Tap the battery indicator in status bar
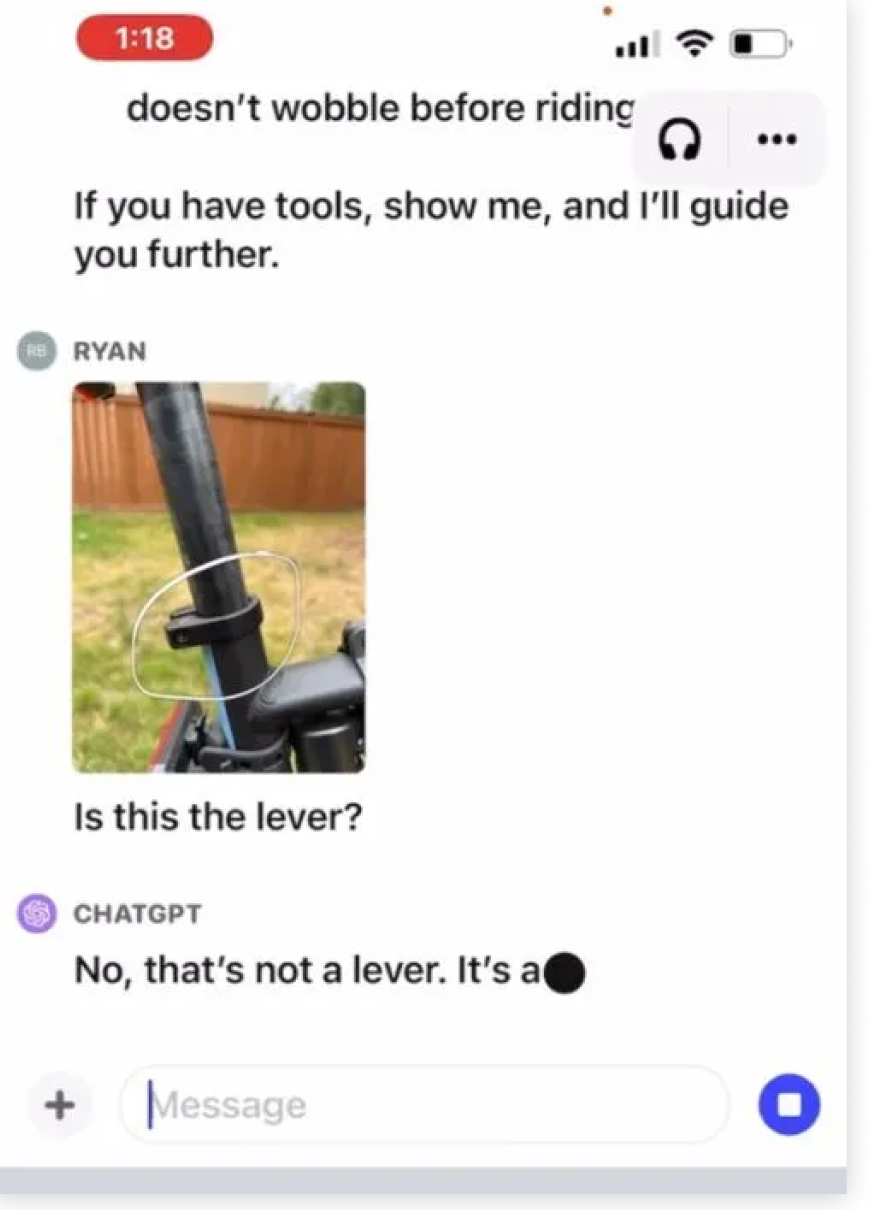885x1210 pixels. pyautogui.click(x=761, y=44)
